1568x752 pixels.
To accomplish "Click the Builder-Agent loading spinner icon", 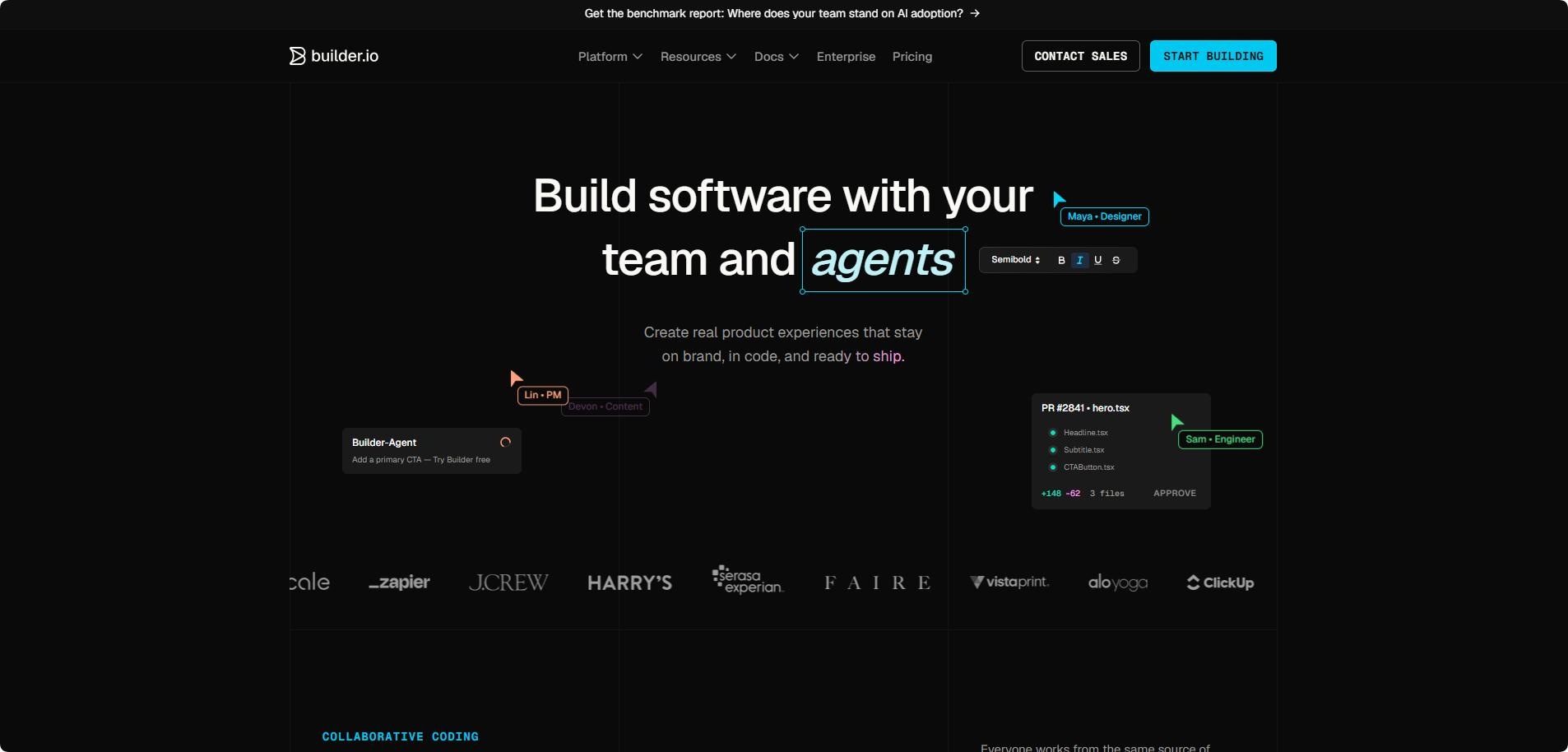I will (505, 443).
